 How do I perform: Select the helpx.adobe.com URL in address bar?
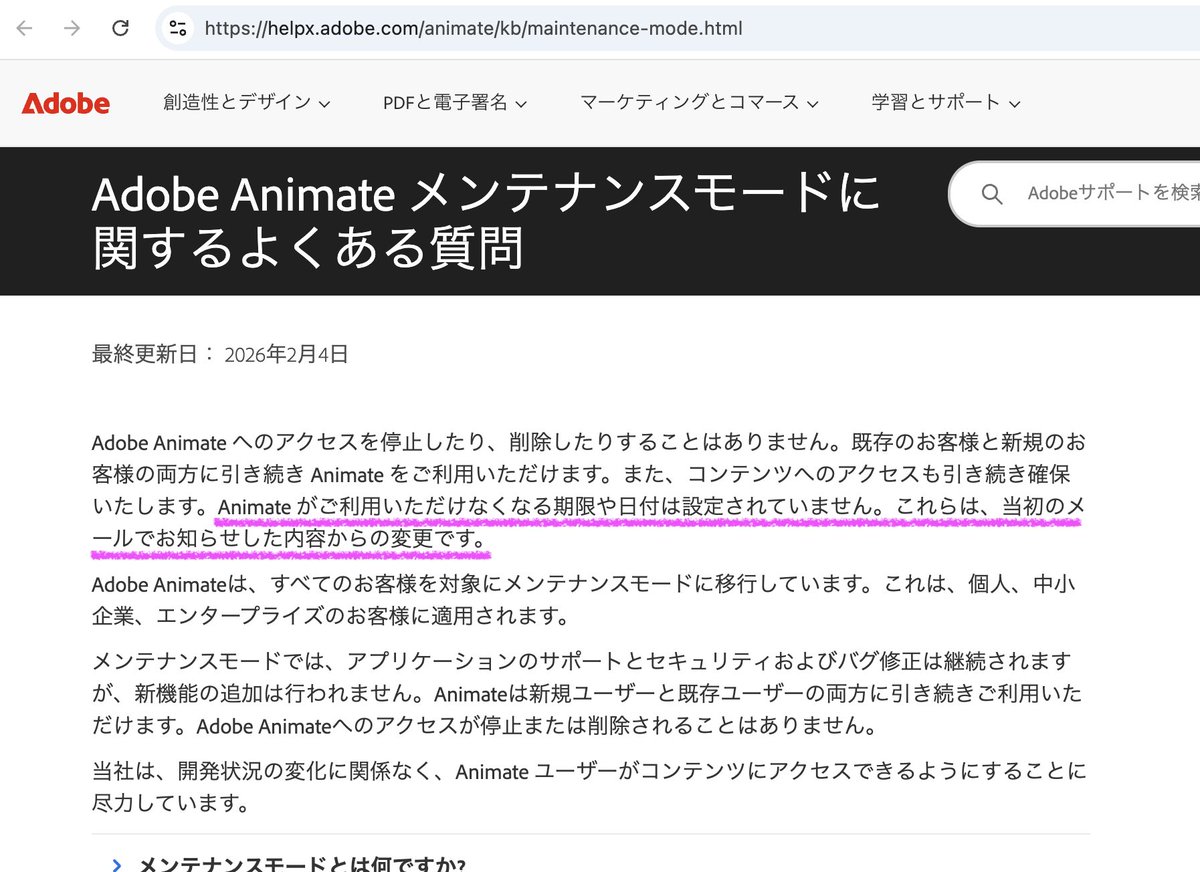(473, 28)
